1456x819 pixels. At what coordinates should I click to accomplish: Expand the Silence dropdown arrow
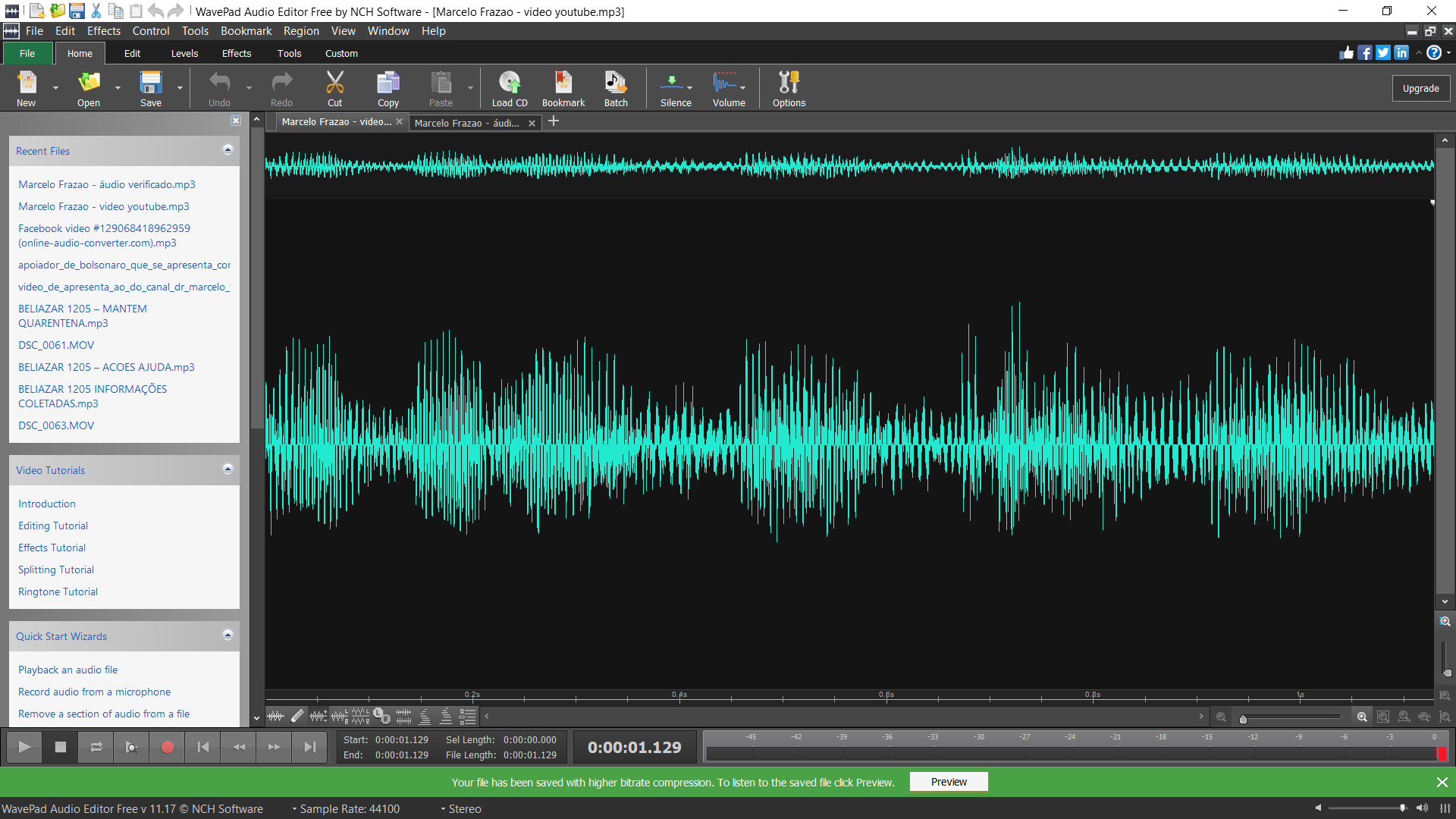tap(689, 88)
